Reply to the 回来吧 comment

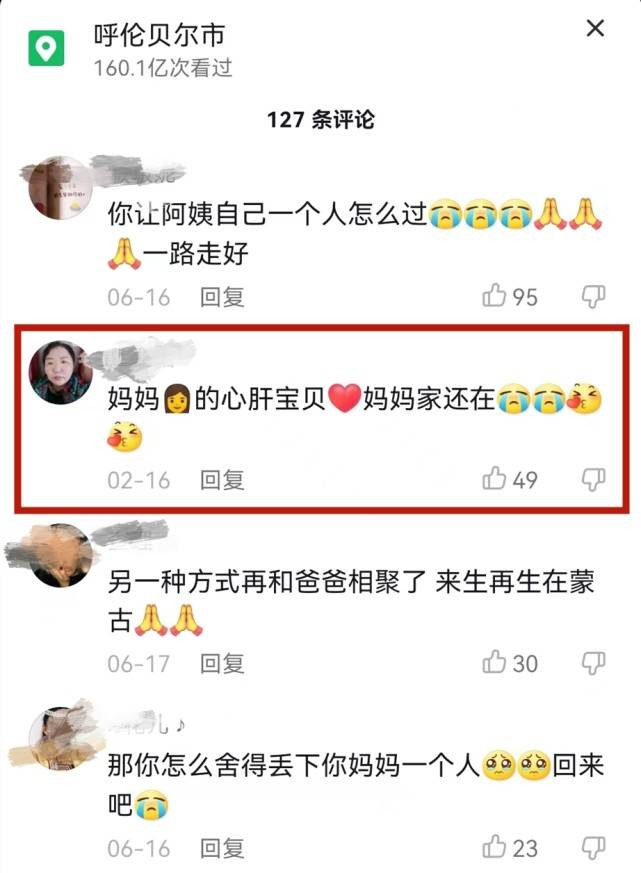[222, 849]
